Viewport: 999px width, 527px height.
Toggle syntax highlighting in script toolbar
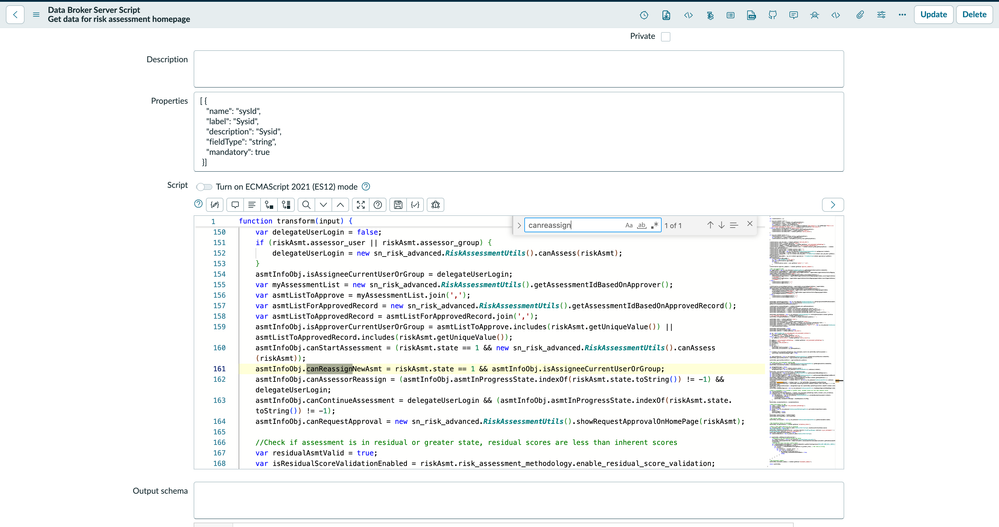215,205
